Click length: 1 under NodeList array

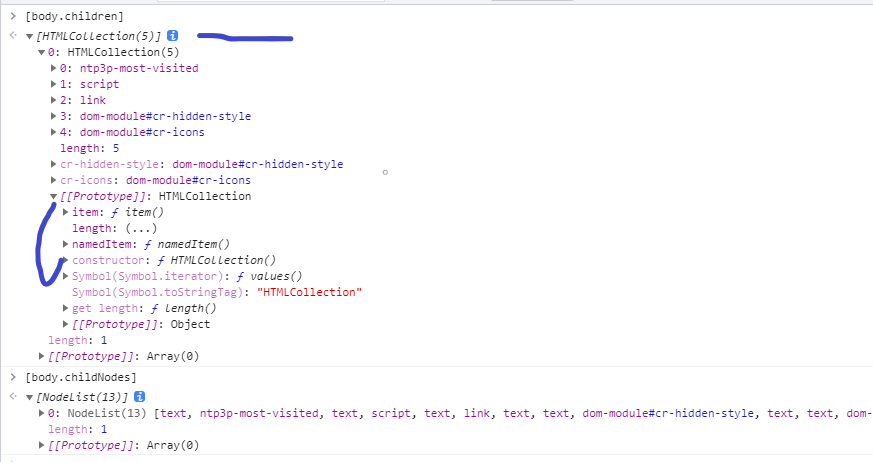pos(77,429)
